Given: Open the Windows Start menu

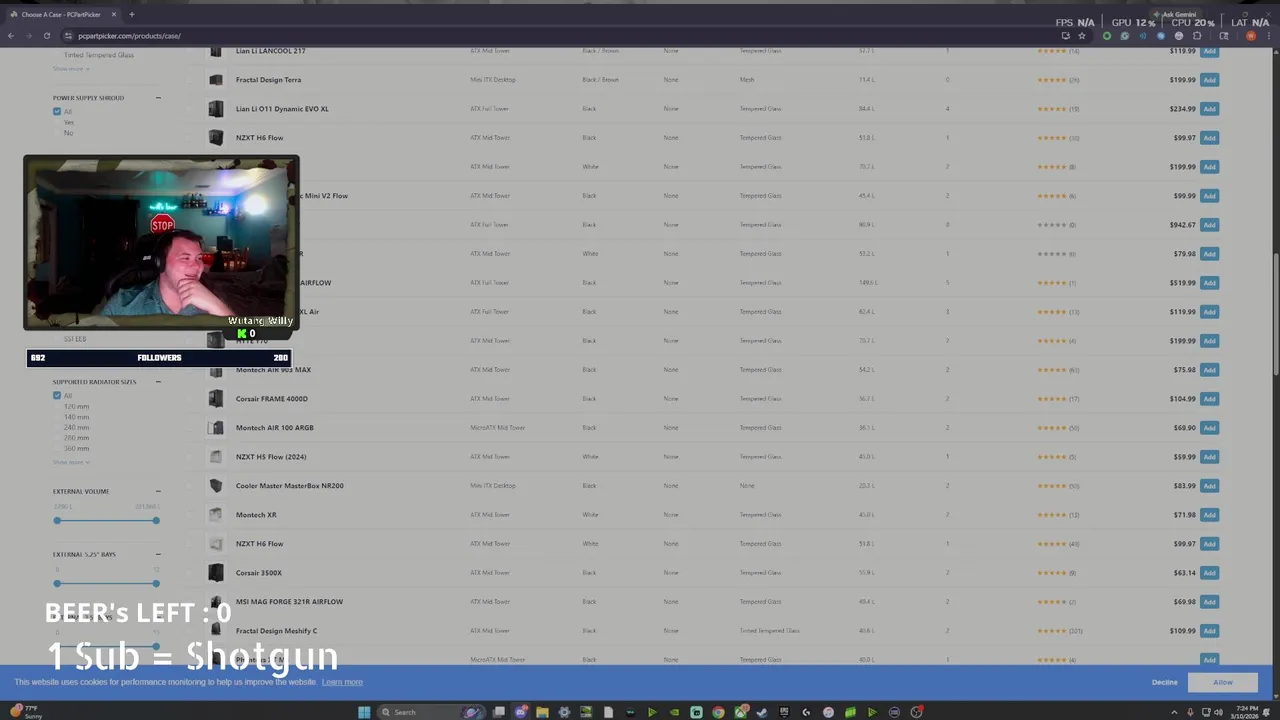Looking at the screenshot, I should tap(364, 712).
